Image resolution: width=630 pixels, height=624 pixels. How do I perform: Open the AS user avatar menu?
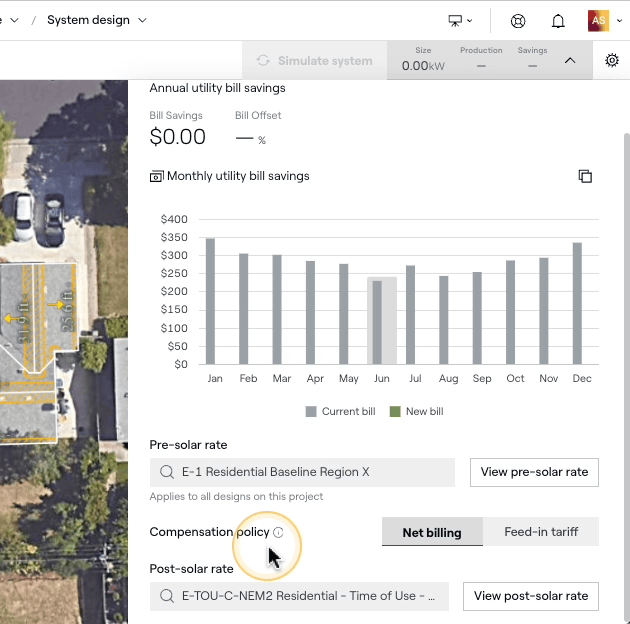[x=599, y=20]
